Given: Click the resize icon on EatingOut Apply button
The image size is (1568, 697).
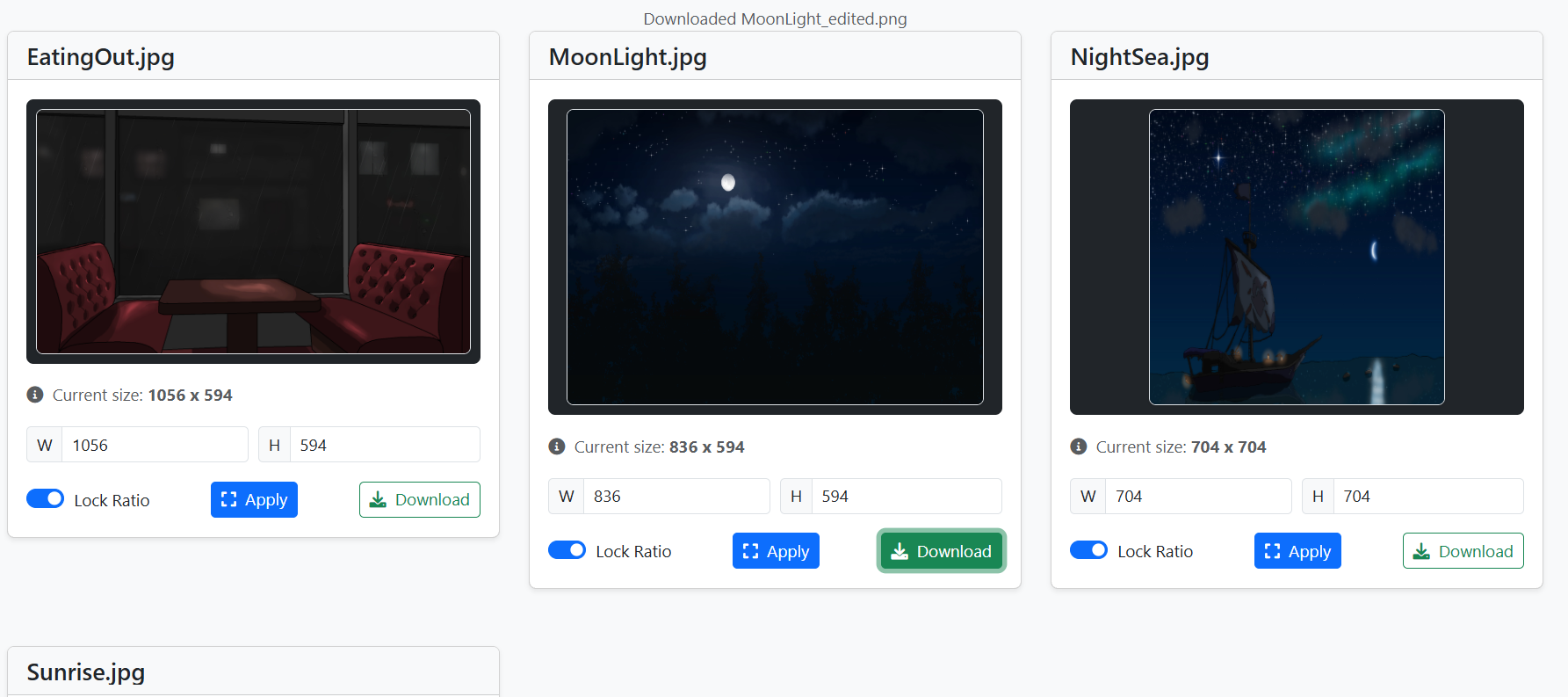Looking at the screenshot, I should (229, 499).
